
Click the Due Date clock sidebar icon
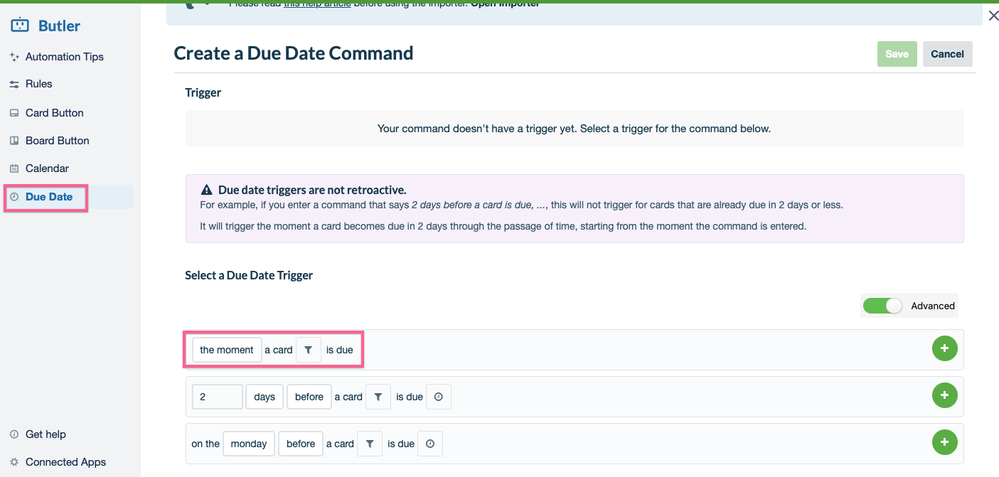tap(15, 197)
